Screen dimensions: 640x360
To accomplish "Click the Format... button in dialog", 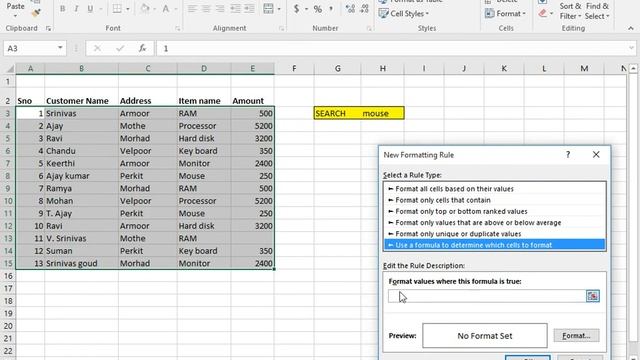I will (x=576, y=336).
